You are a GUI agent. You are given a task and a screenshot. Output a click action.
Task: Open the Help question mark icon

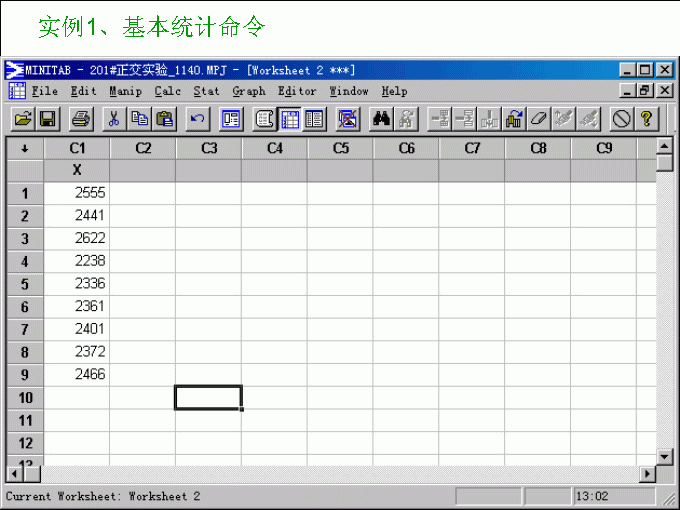(x=647, y=118)
